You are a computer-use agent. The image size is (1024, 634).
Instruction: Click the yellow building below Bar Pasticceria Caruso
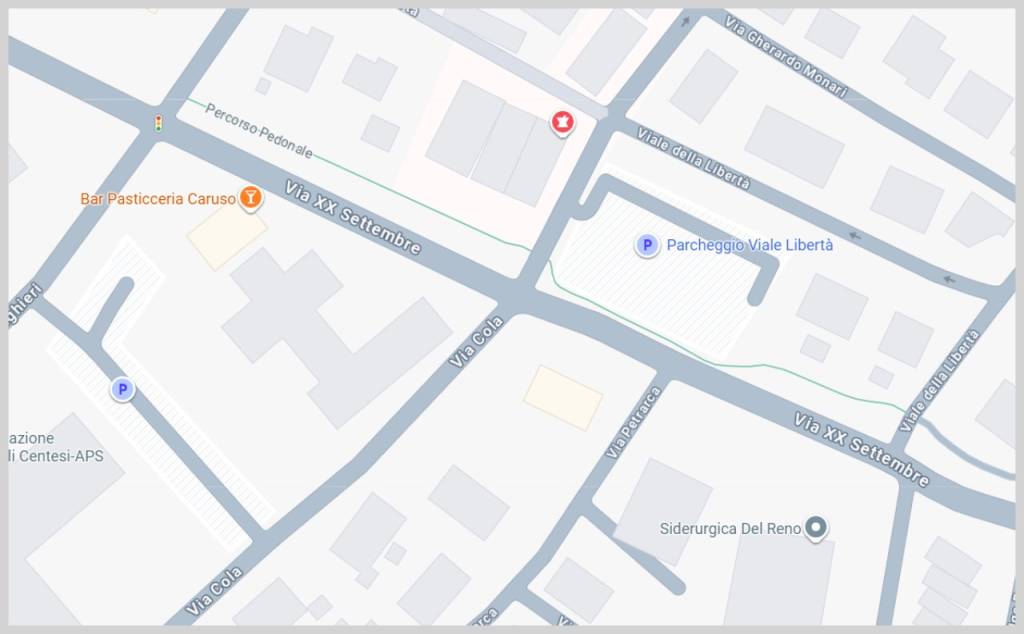tap(227, 236)
